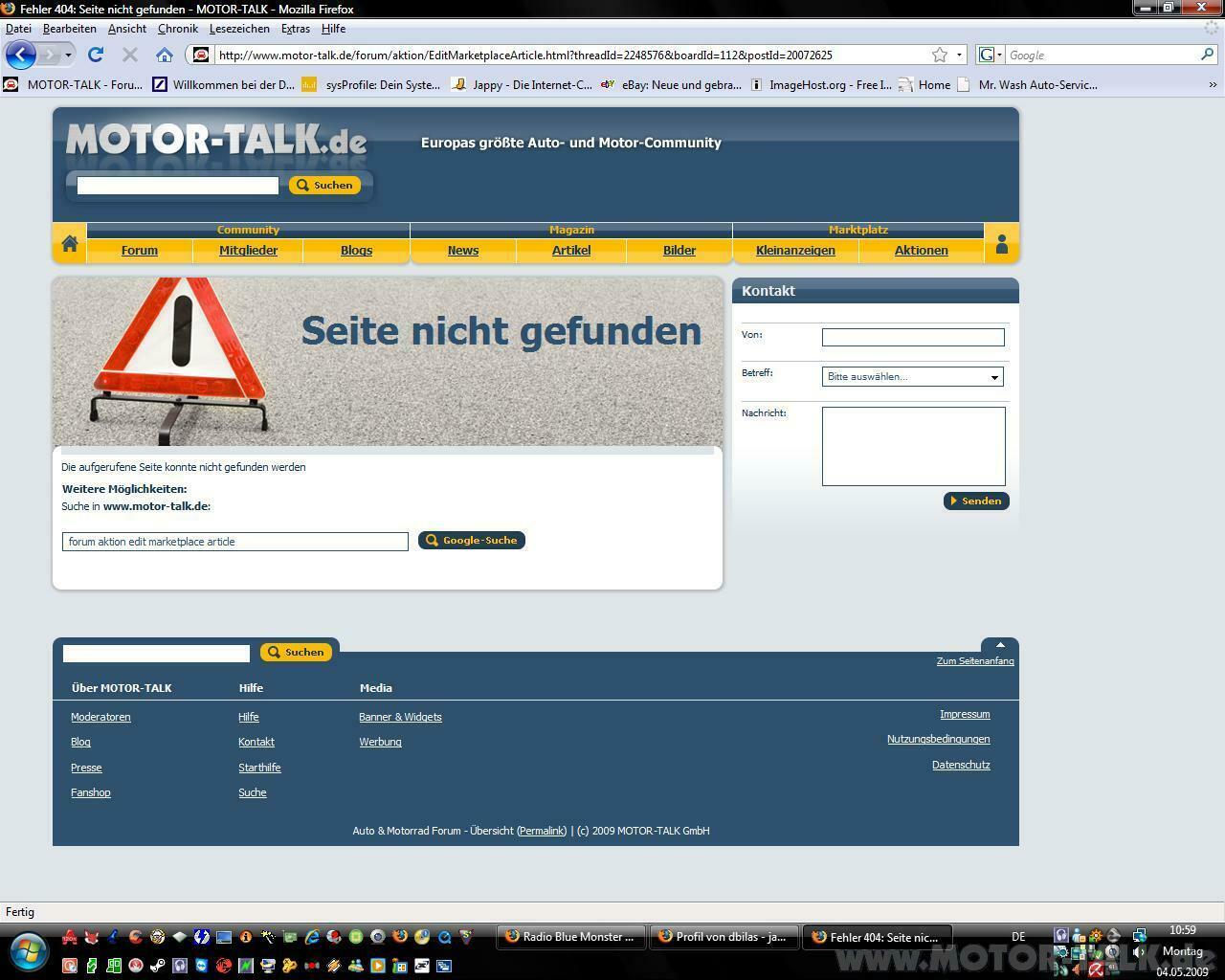The height and width of the screenshot is (980, 1225).
Task: Open the Extras menu
Action: [296, 29]
